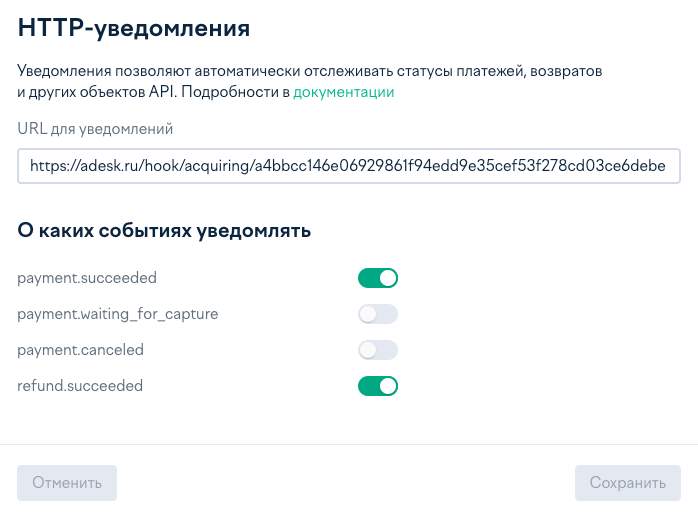Focus the URL для уведомлений input field

click(349, 166)
